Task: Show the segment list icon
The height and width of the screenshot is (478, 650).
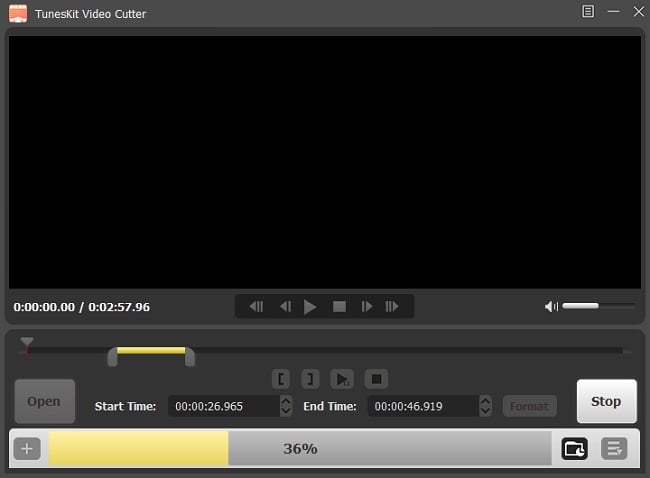Action: click(614, 448)
